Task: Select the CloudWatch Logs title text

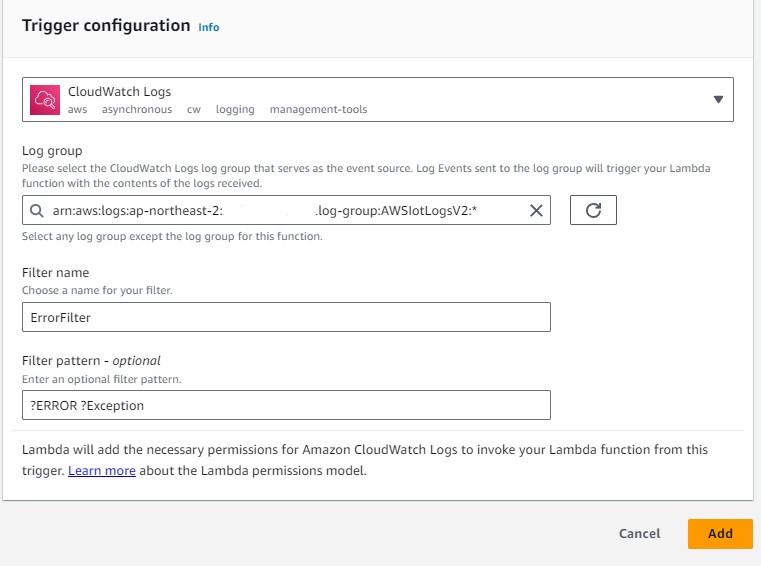Action: (119, 91)
